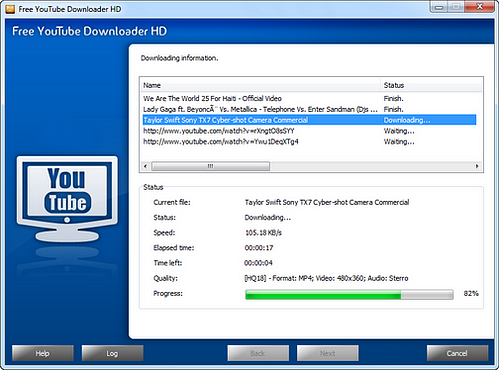Open the Help button

click(43, 353)
